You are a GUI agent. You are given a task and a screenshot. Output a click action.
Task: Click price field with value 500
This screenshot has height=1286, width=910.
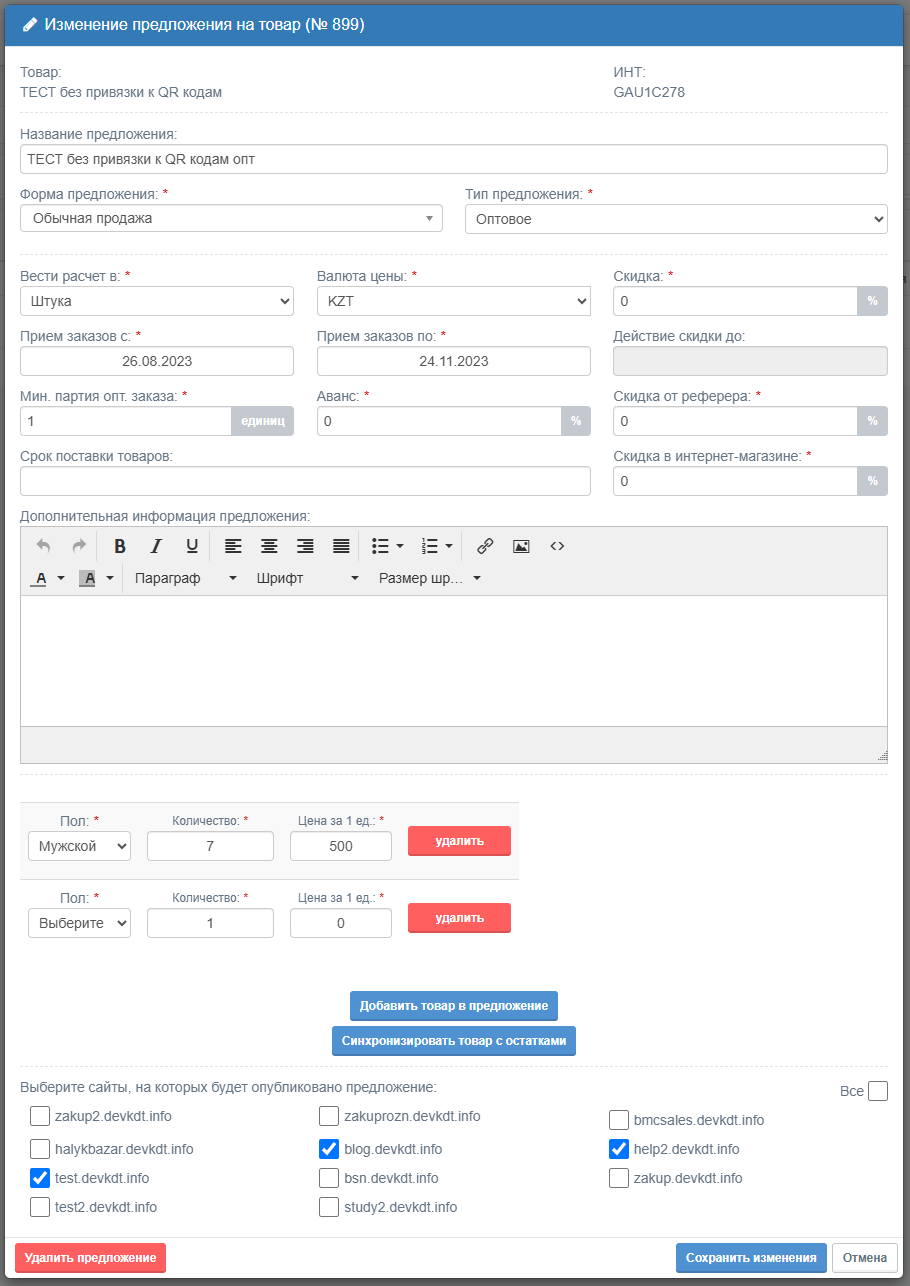coord(341,846)
